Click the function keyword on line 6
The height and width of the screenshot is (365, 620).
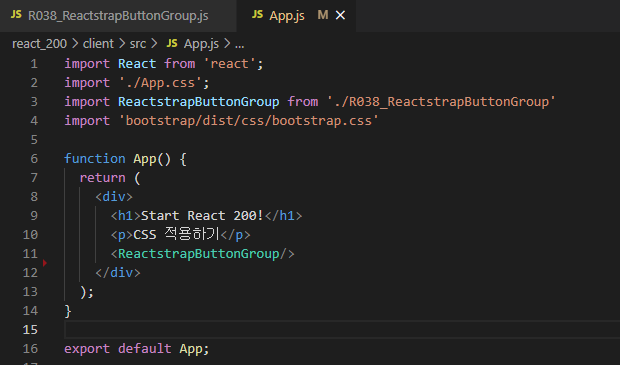click(x=95, y=159)
